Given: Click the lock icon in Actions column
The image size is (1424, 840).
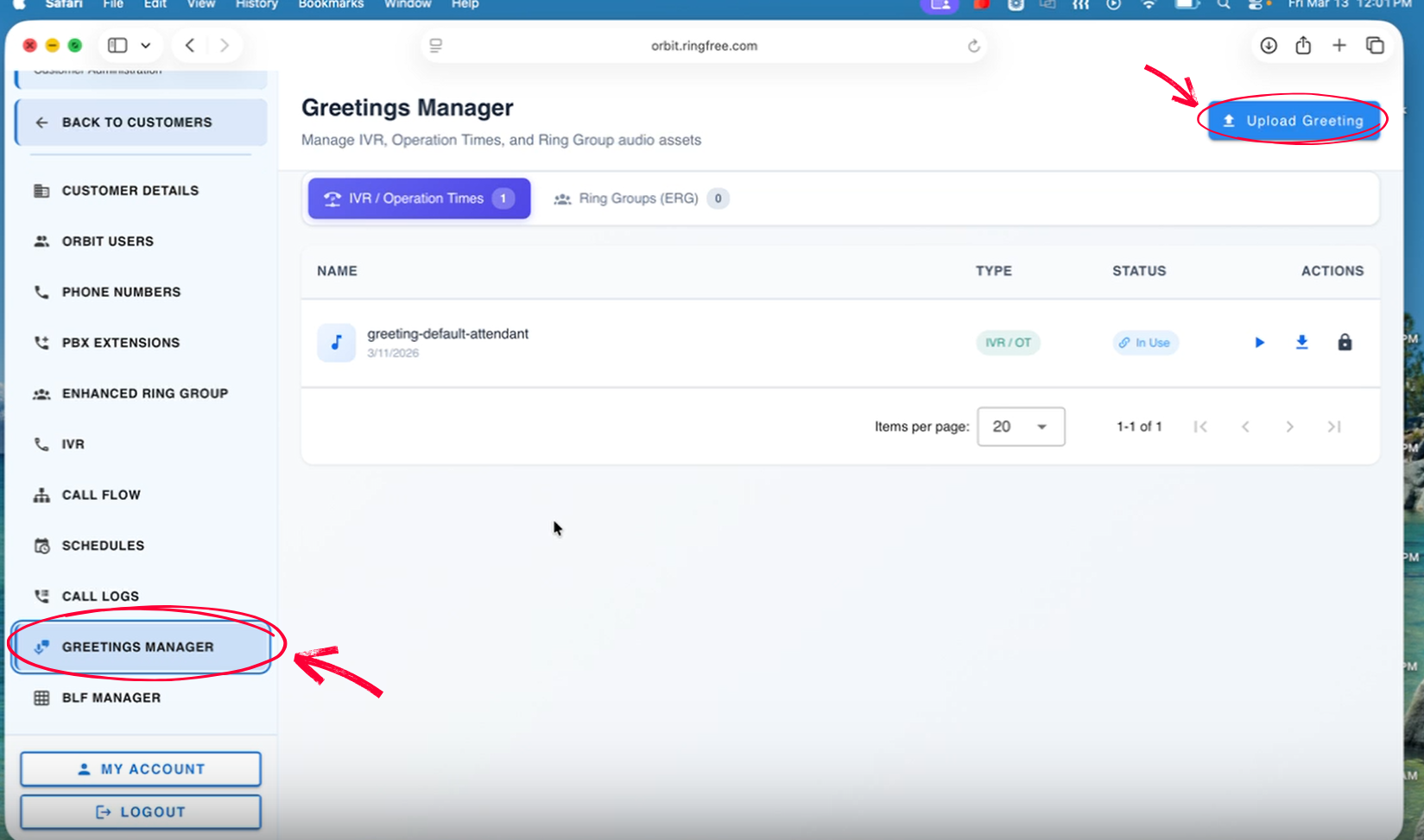Looking at the screenshot, I should click(x=1345, y=343).
